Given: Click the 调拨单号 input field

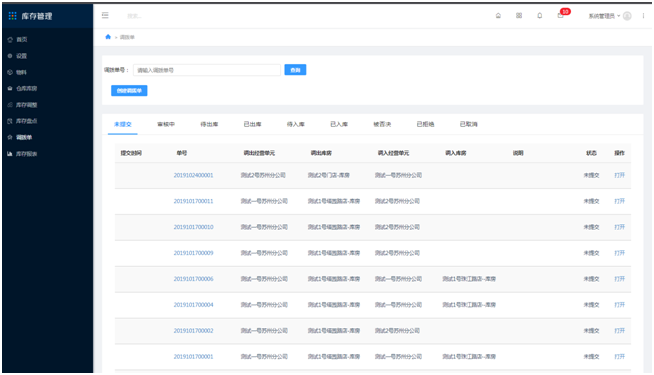Looking at the screenshot, I should (207, 70).
